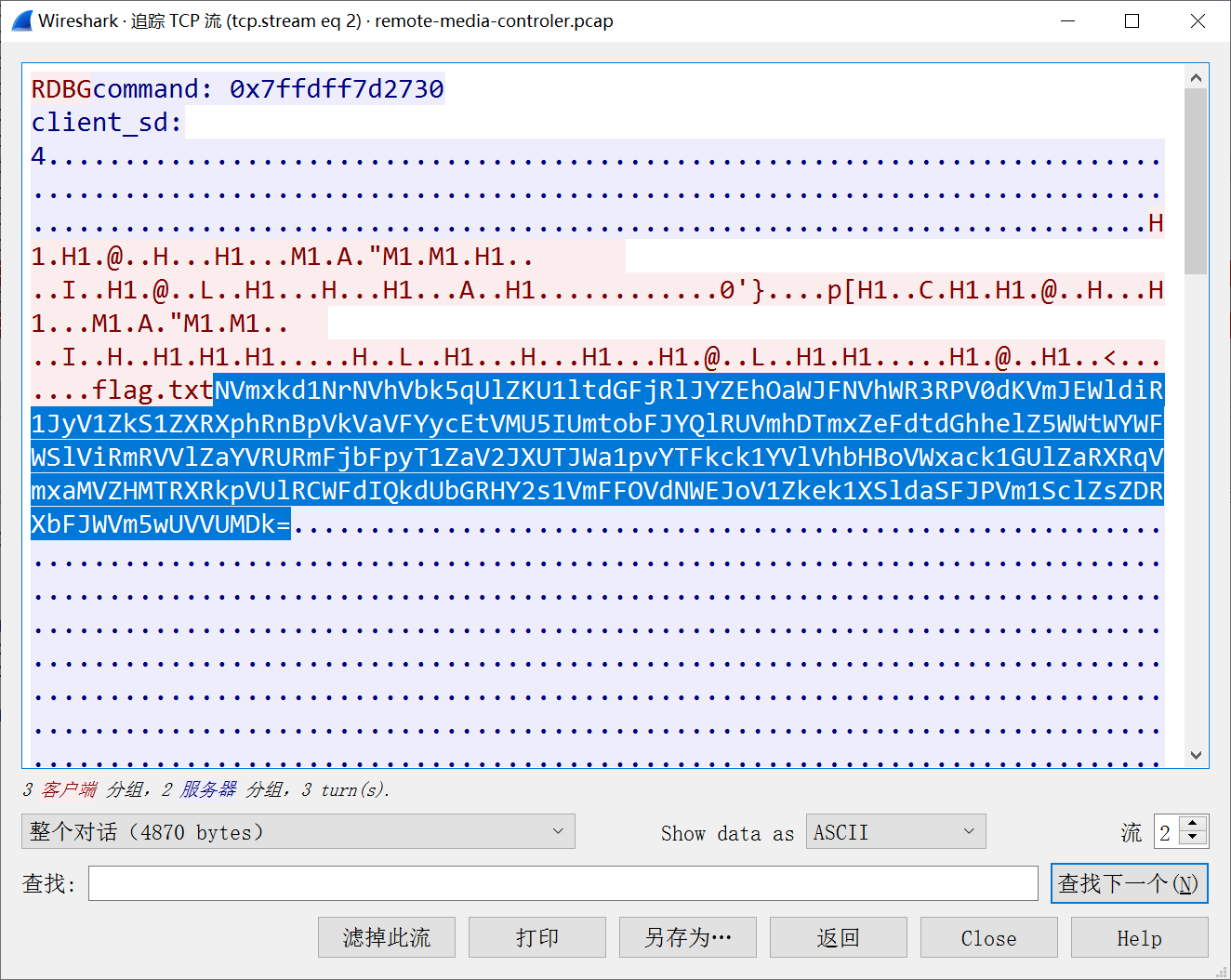Click the 'client_sd:' text line
Viewport: 1231px width, 980px height.
(107, 123)
